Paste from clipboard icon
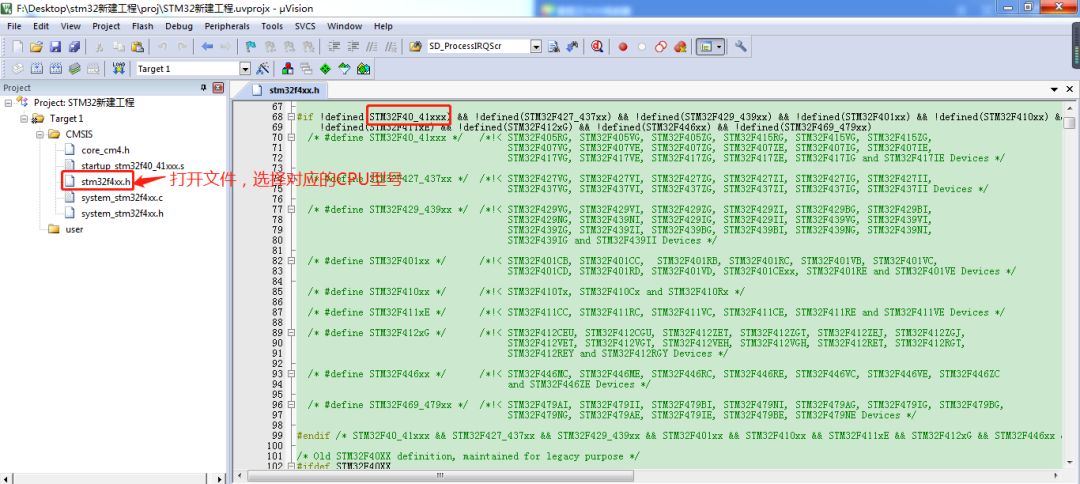Viewport: 1080px width, 484px height. pyautogui.click(x=138, y=47)
